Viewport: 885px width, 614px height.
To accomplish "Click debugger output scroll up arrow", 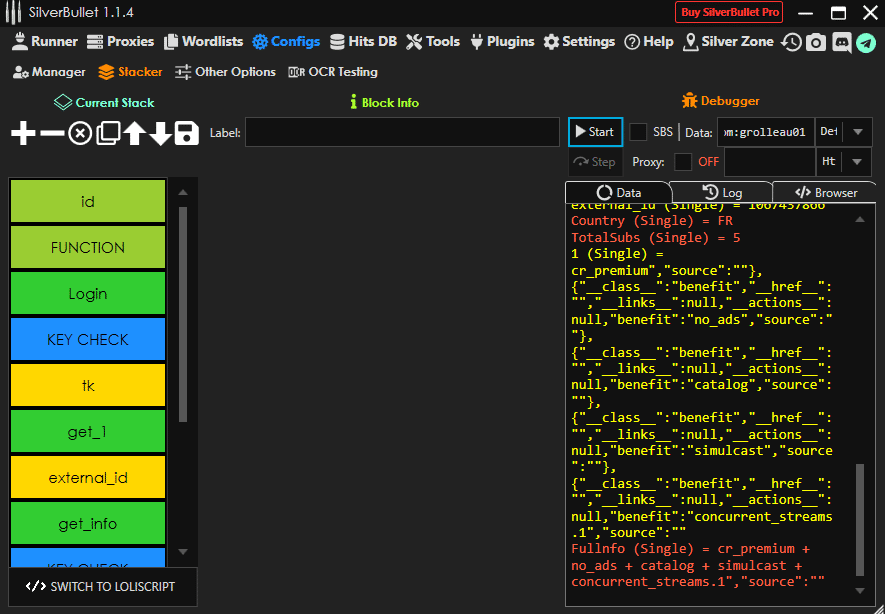I will point(860,220).
